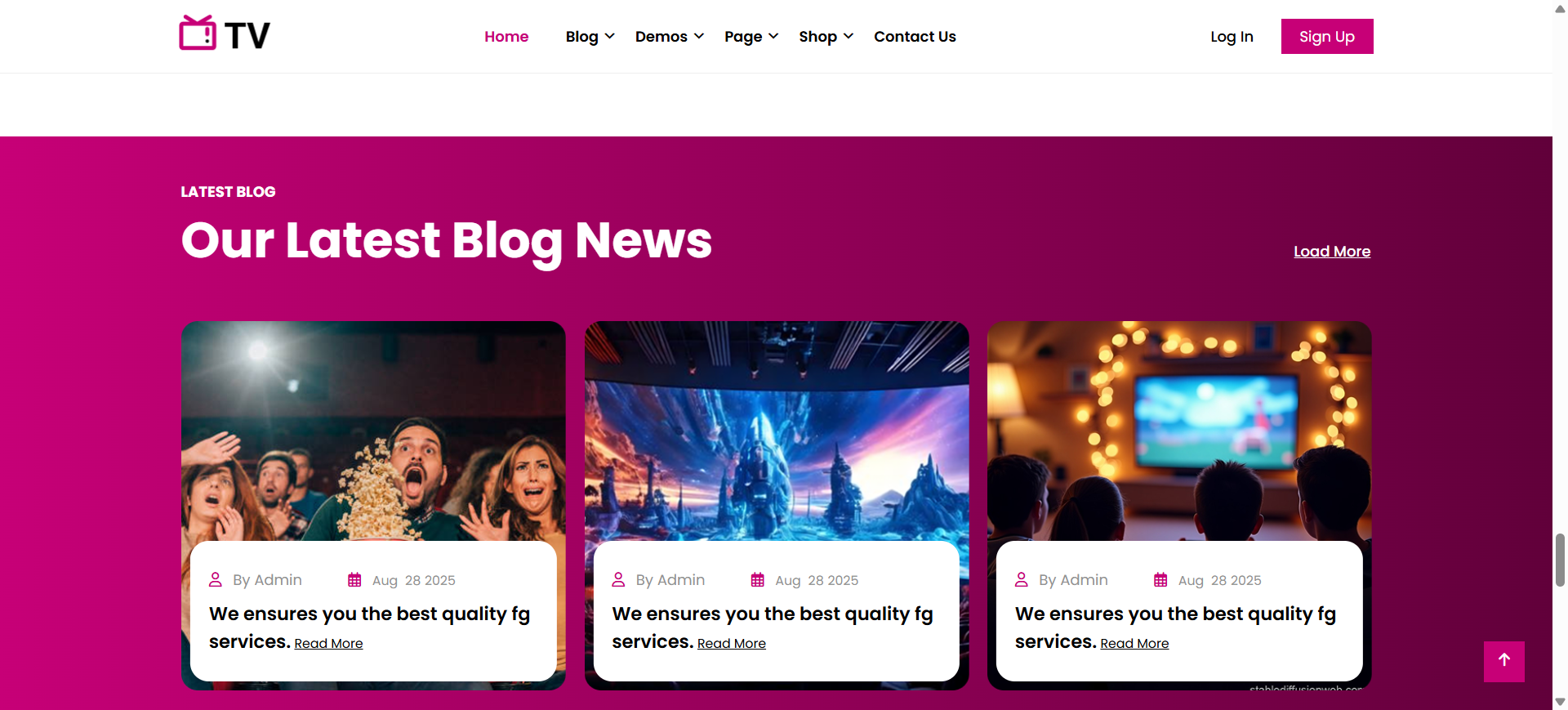
Task: Expand the Blog dropdown menu
Action: click(x=590, y=37)
